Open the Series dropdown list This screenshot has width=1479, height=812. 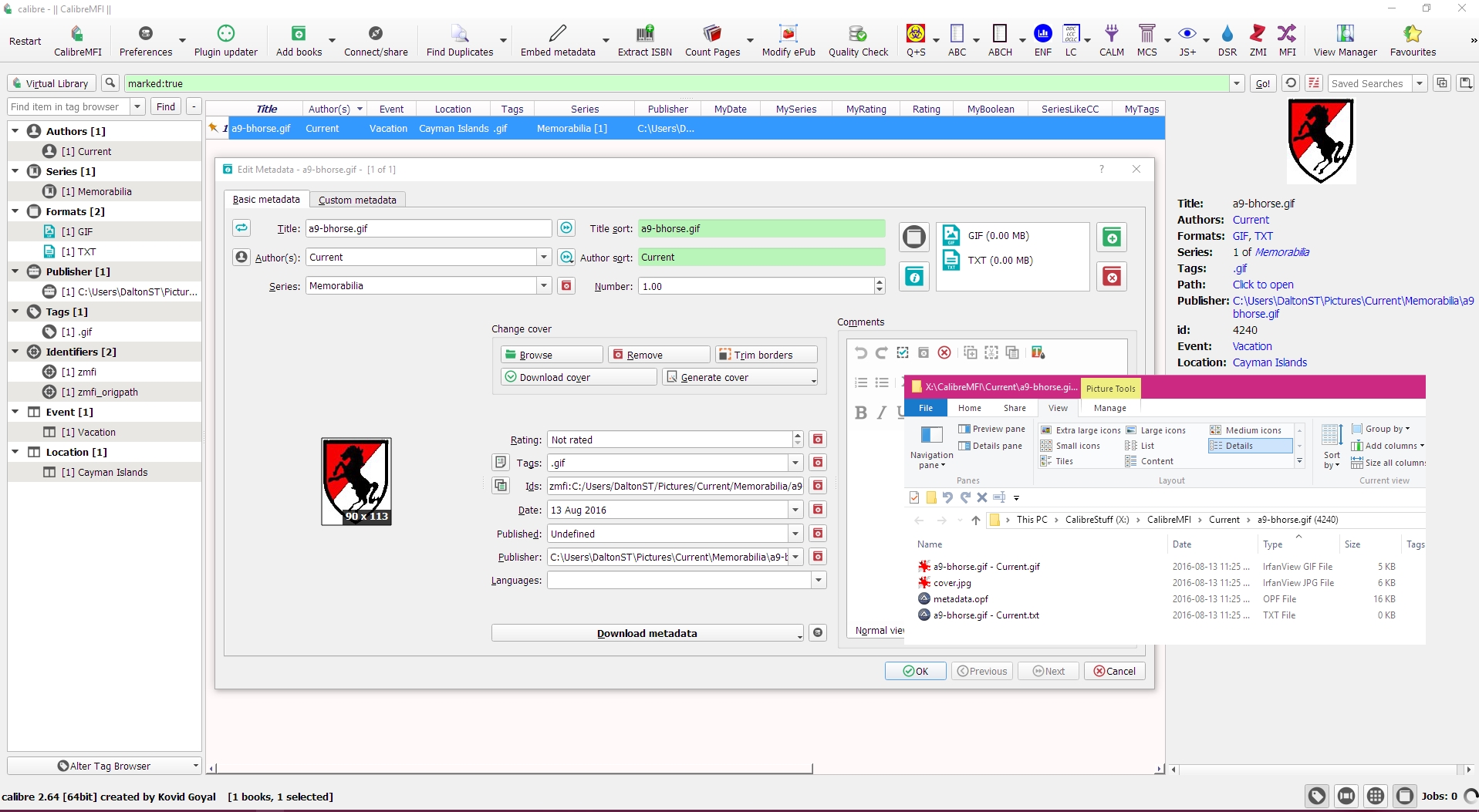(x=544, y=286)
